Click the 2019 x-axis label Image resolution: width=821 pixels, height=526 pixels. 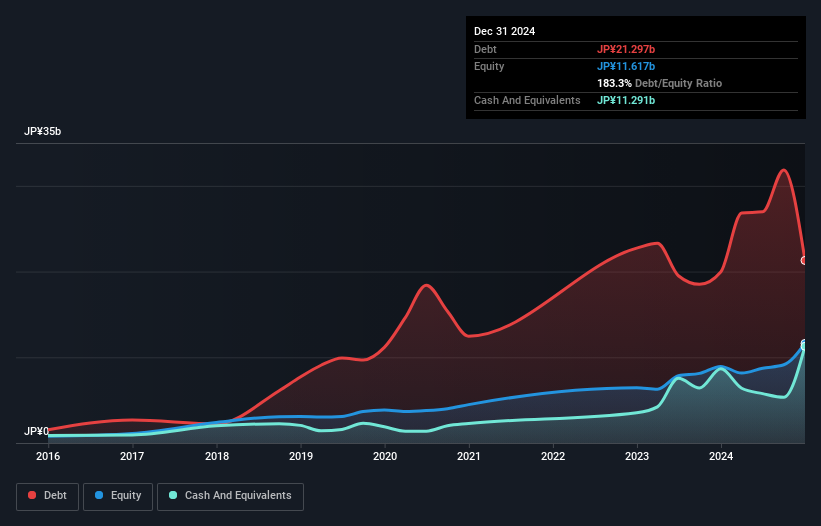click(x=301, y=456)
